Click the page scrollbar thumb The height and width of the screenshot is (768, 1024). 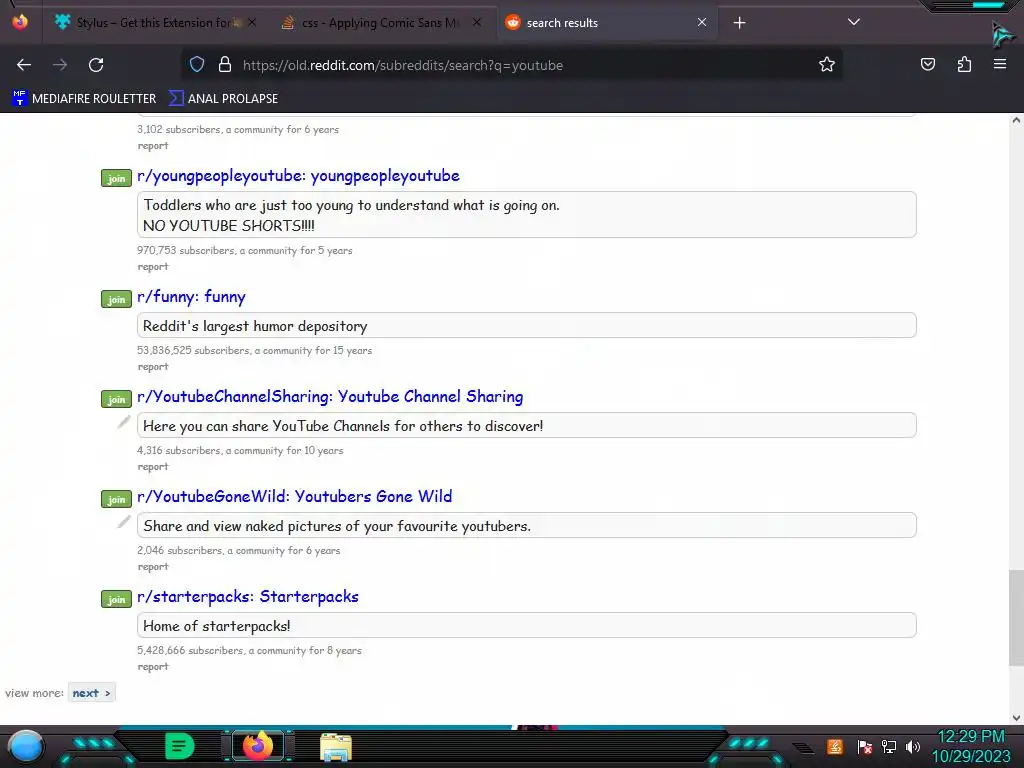[1016, 618]
